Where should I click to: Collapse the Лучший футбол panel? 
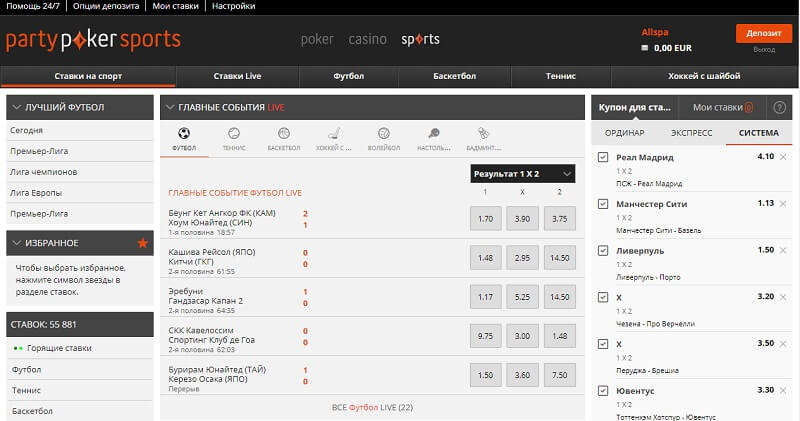[x=16, y=107]
